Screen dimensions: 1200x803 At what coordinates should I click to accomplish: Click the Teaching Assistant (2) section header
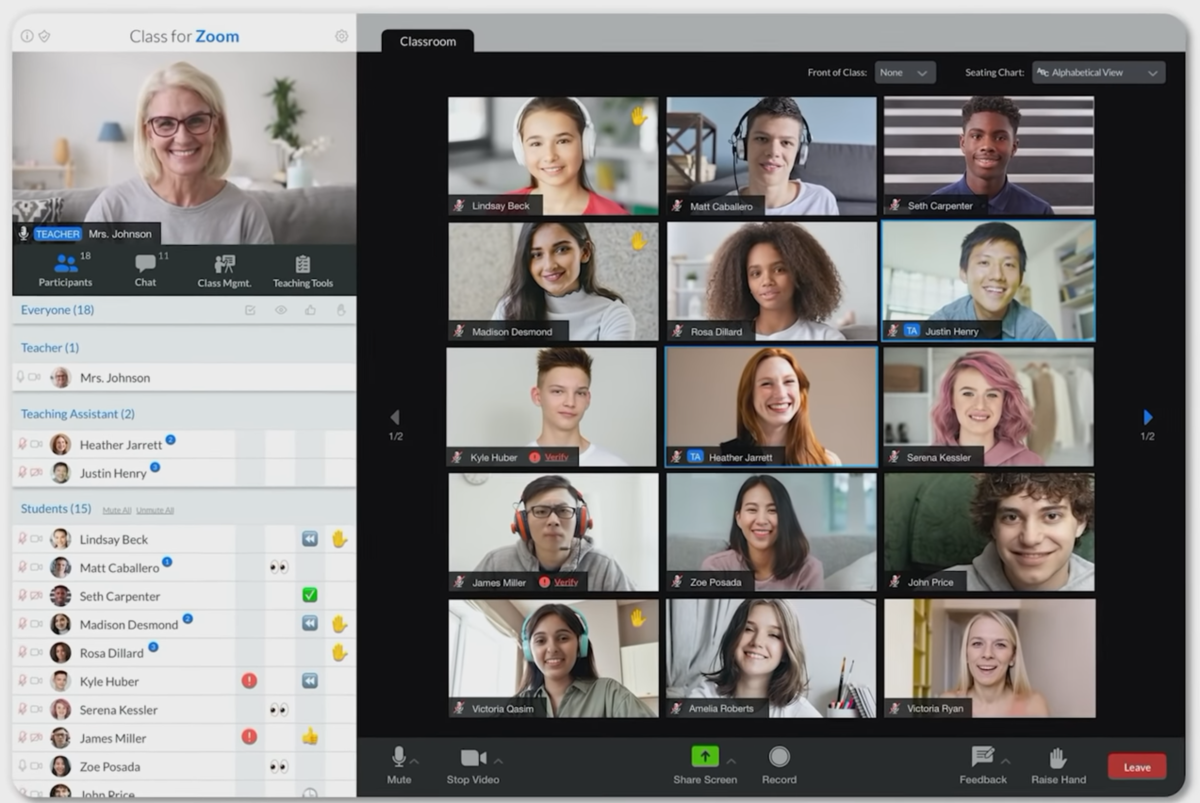point(78,414)
